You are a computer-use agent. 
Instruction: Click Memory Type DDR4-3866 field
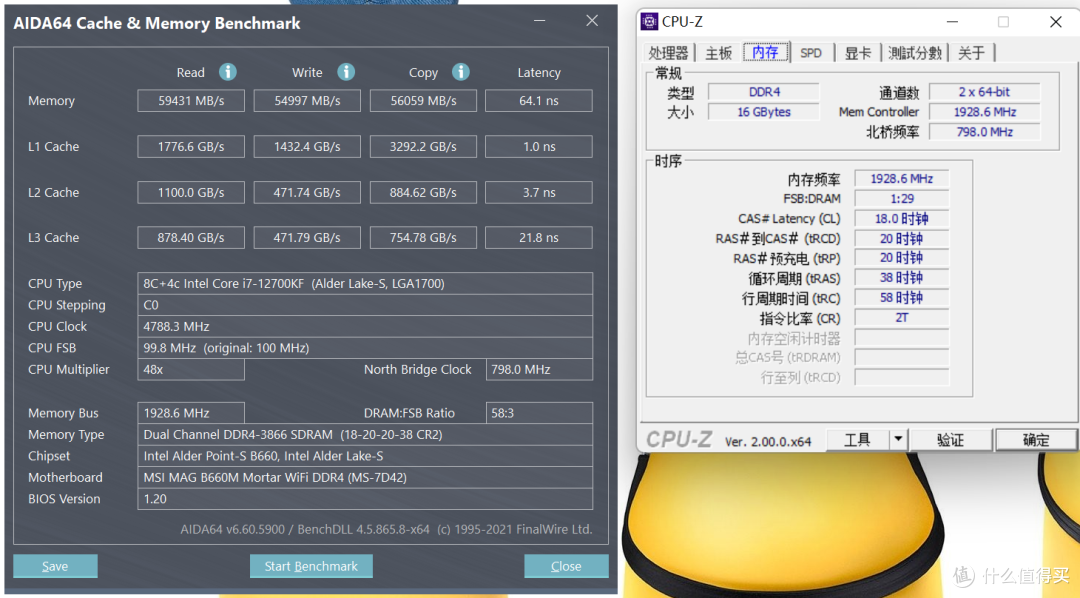(x=365, y=435)
